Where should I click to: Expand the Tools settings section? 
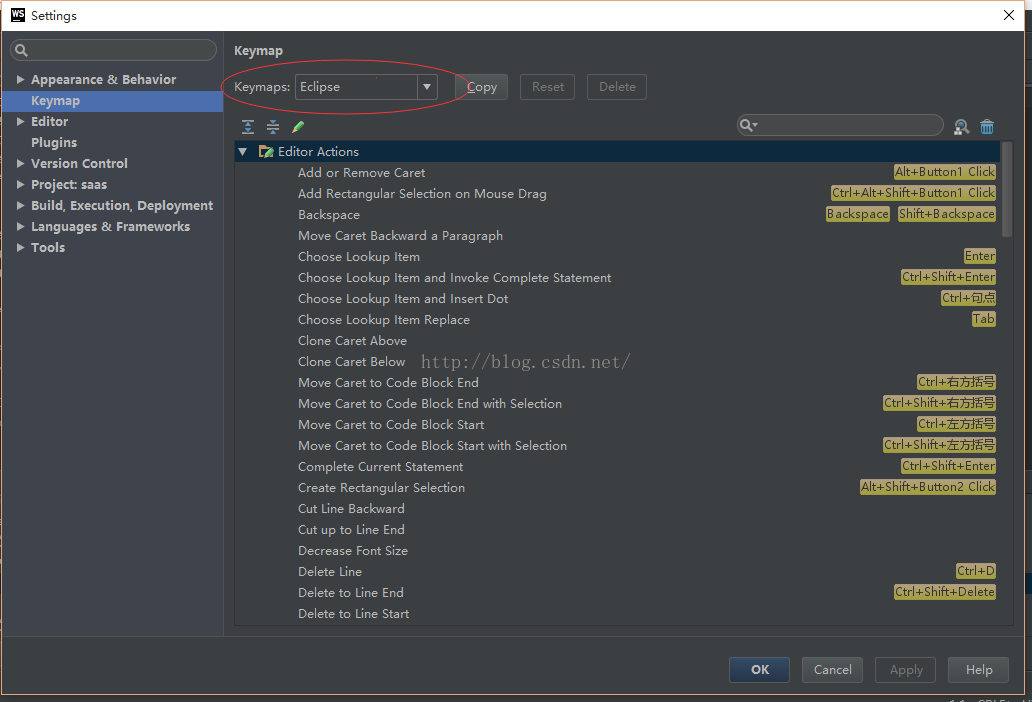point(20,247)
